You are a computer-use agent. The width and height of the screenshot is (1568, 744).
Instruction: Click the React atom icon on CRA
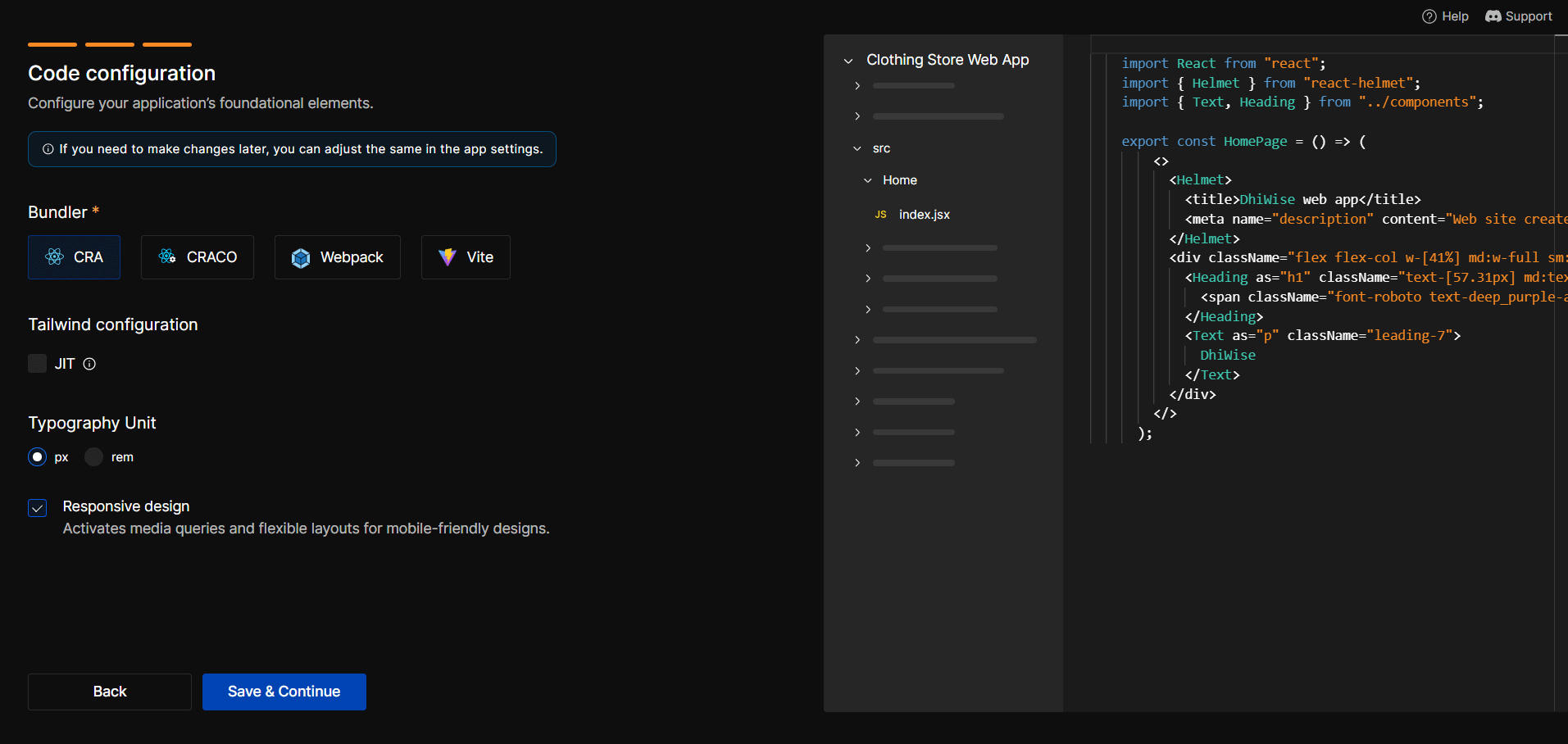[55, 257]
